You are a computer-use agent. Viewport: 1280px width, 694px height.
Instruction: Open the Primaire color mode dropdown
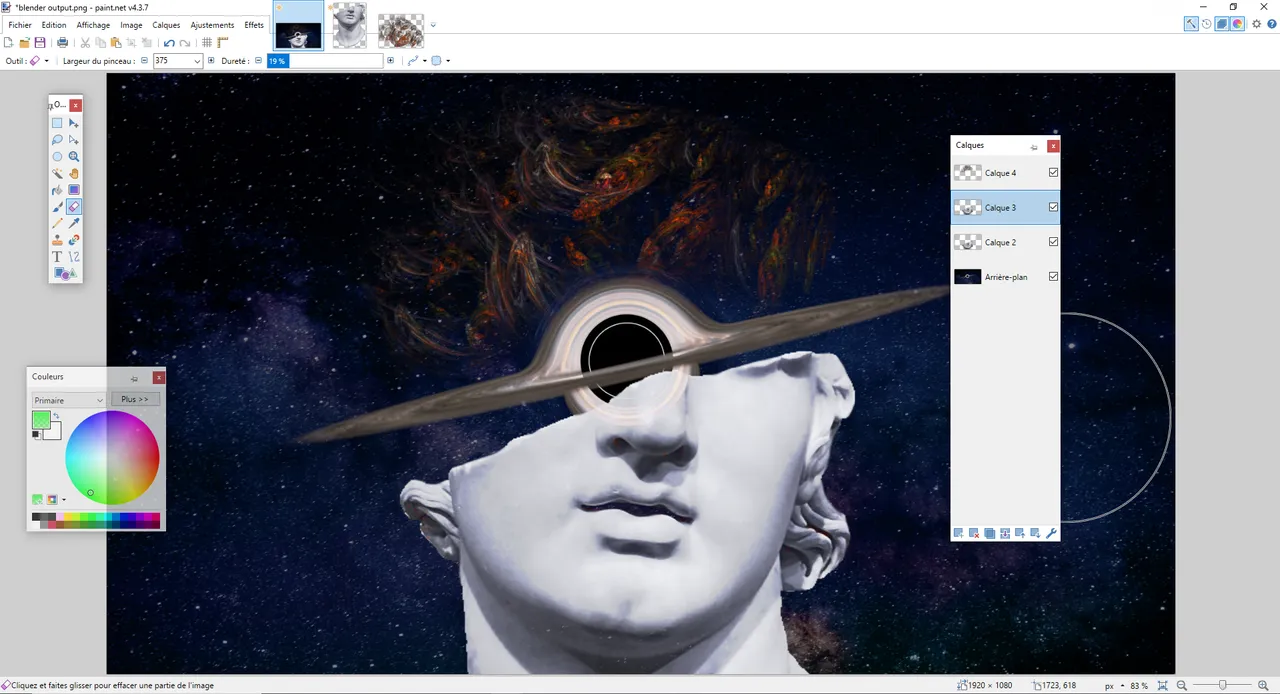click(x=68, y=400)
